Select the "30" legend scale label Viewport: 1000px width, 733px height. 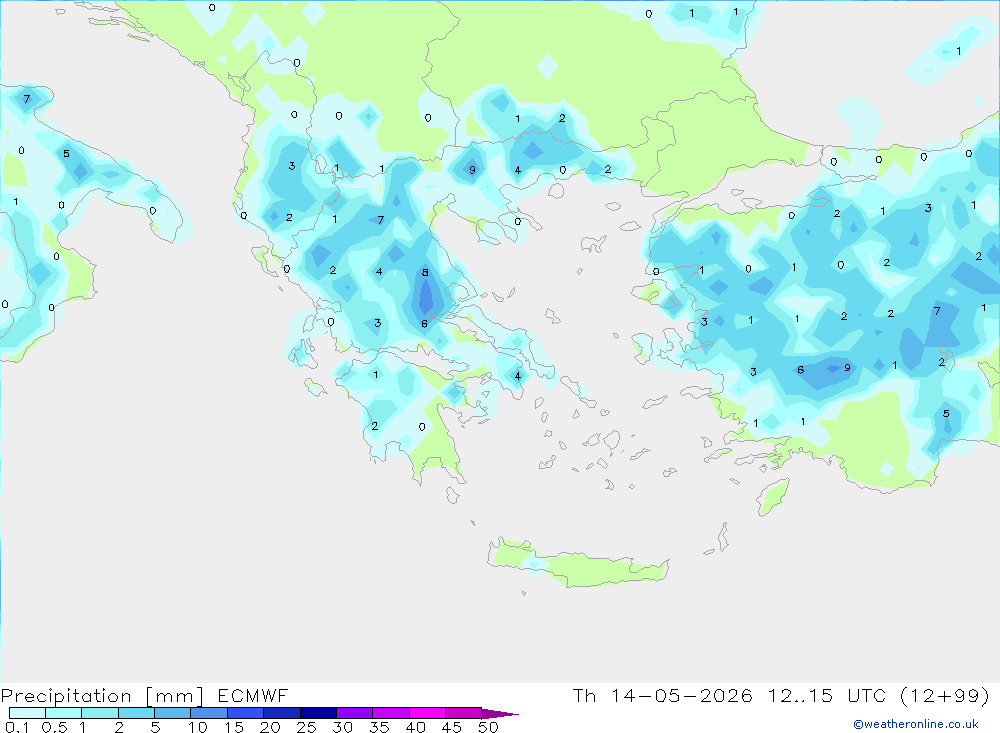[342, 727]
